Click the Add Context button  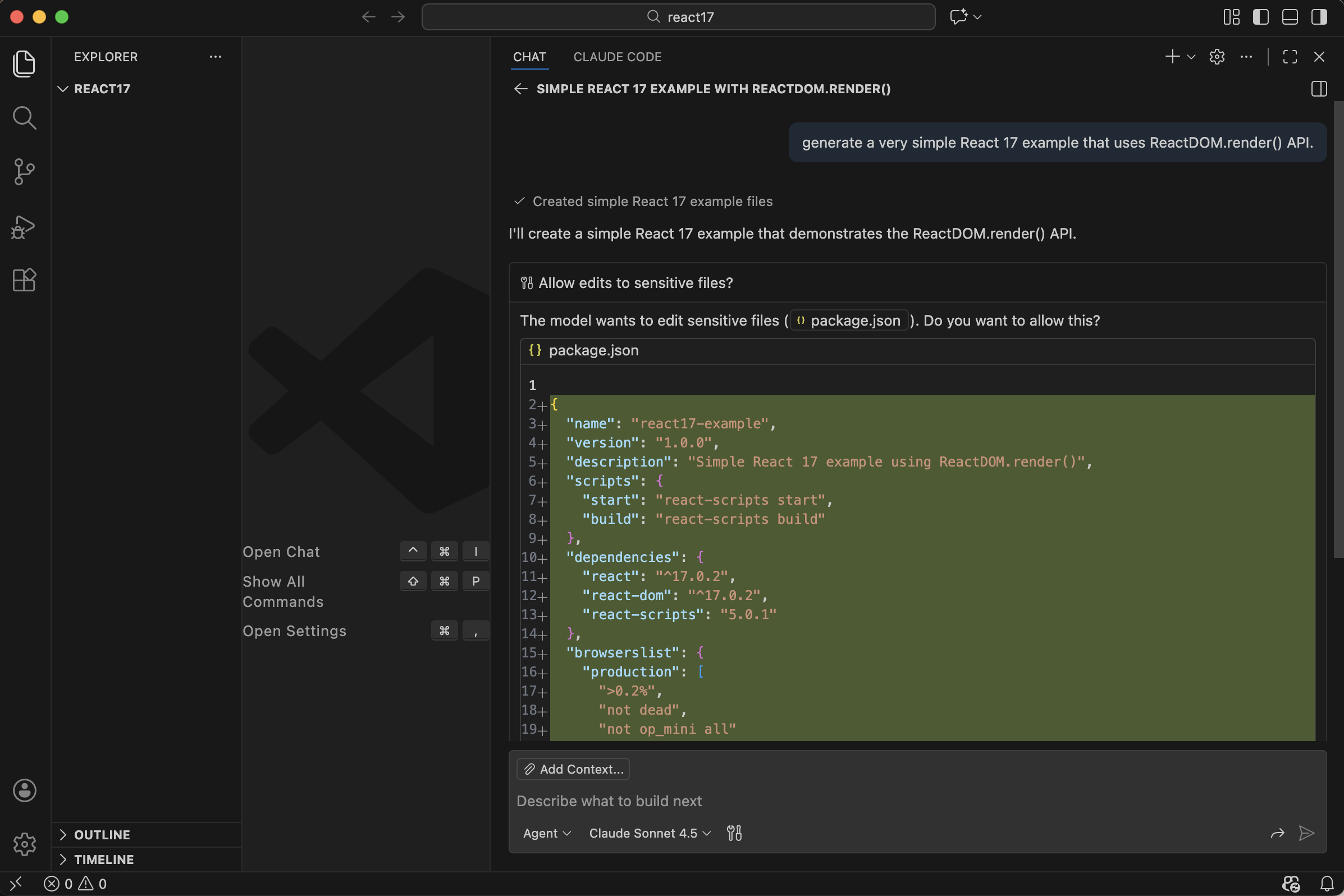click(573, 769)
